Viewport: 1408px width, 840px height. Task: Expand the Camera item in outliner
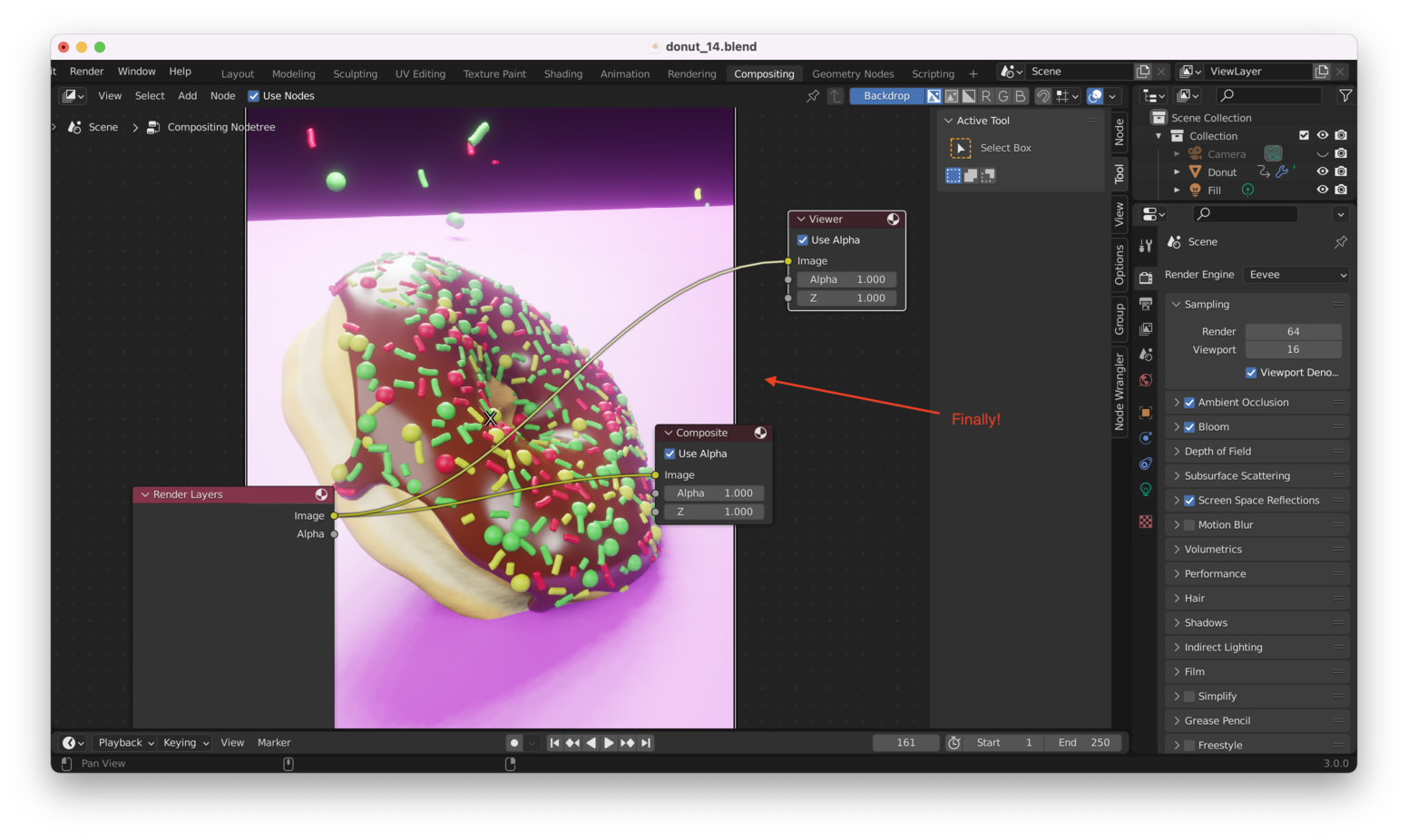1177,154
